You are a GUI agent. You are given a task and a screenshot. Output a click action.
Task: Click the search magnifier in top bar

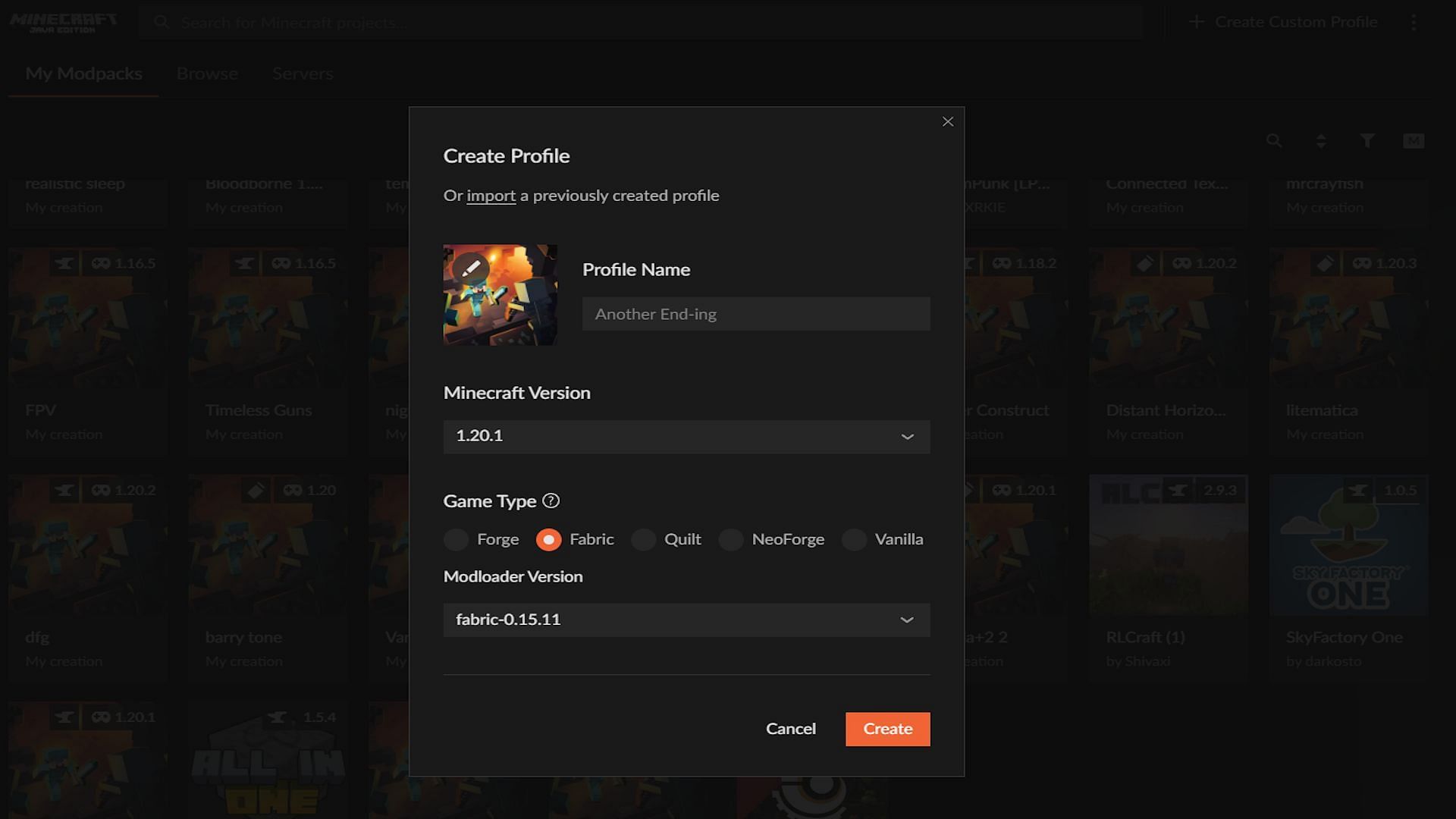161,22
